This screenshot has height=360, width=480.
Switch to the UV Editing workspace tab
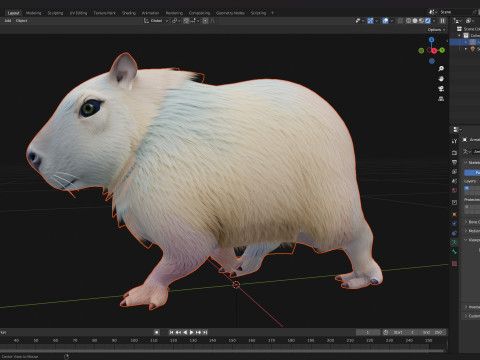coord(78,13)
